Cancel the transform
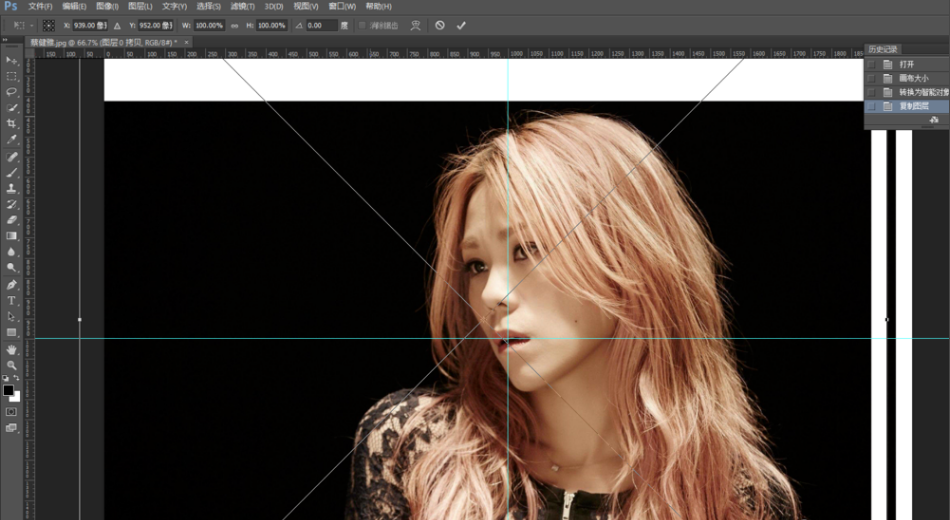 coord(440,25)
